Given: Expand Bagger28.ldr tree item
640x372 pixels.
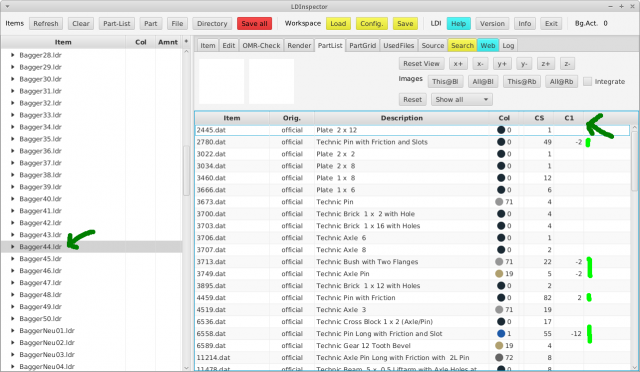Looking at the screenshot, I should click(x=13, y=55).
